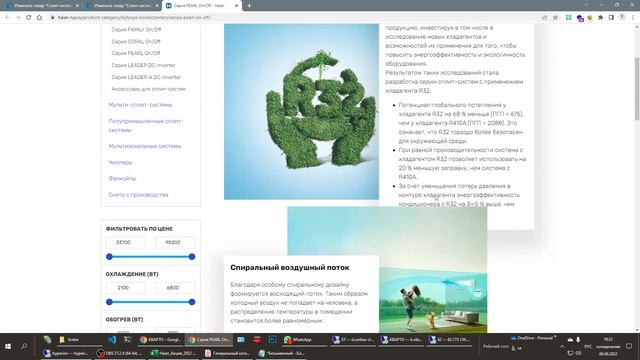Open the Hyperion taskbar item
This screenshot has height=360, width=640.
point(66,353)
